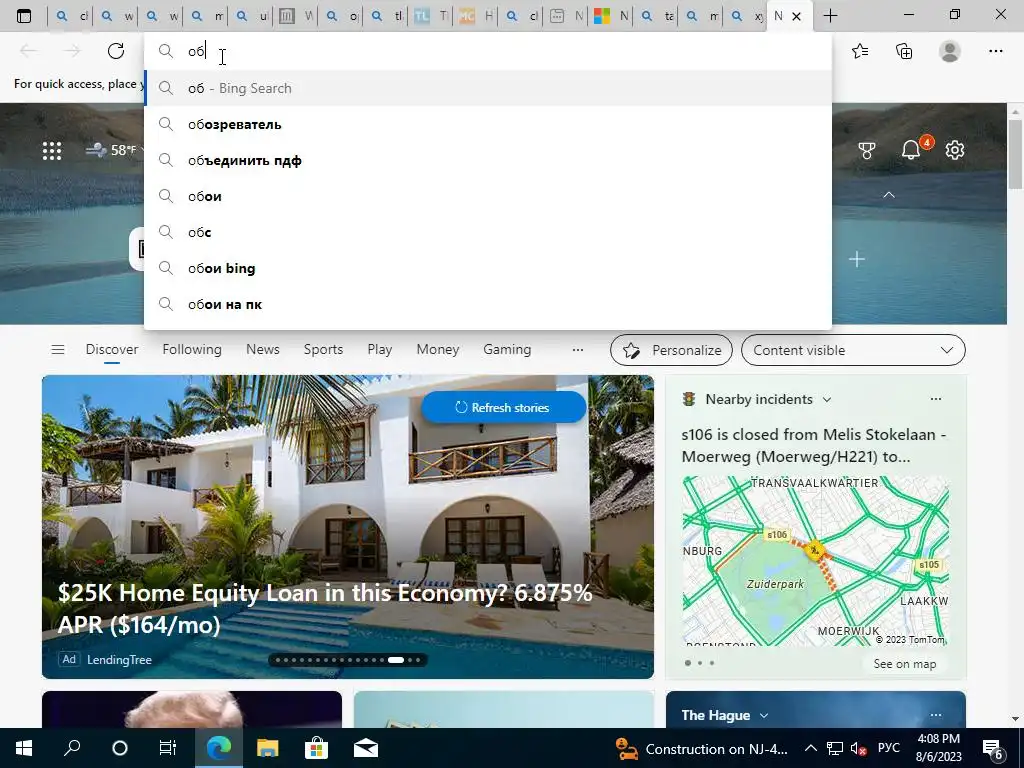
Task: Open the Sports feed tab
Action: (x=323, y=349)
